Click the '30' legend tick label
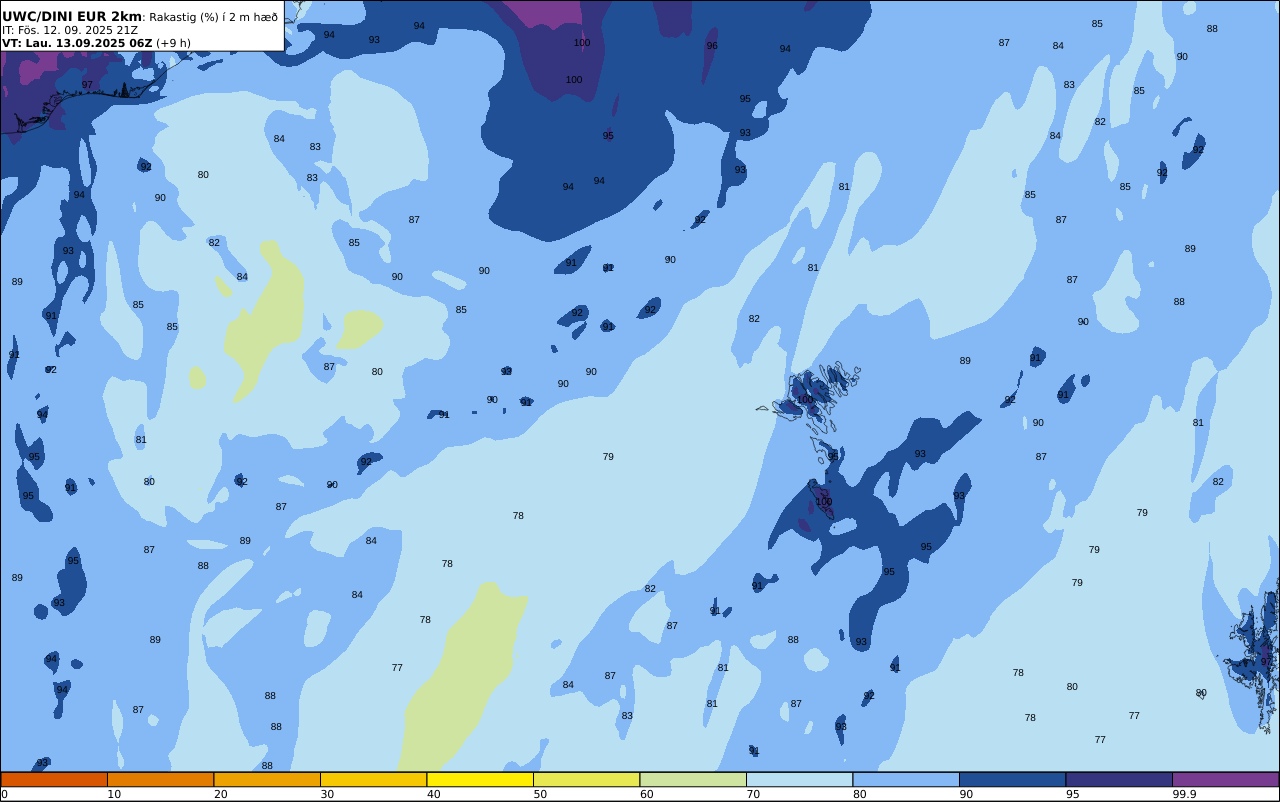Viewport: 1280px width, 802px height. pyautogui.click(x=327, y=794)
